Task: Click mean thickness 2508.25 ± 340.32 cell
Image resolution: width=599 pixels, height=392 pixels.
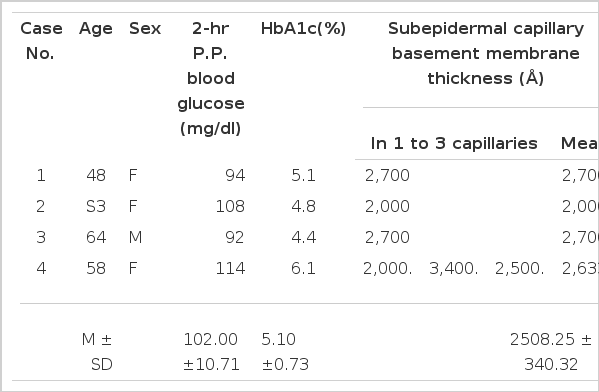Action: [x=551, y=352]
